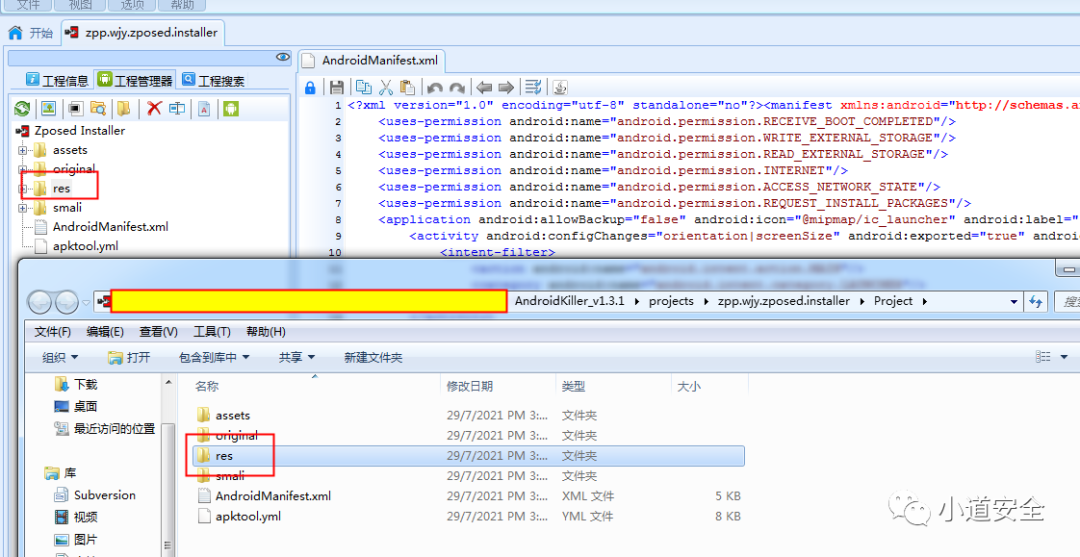The width and height of the screenshot is (1080, 557).
Task: Open the 文件(F) menu in Explorer
Action: click(x=52, y=332)
